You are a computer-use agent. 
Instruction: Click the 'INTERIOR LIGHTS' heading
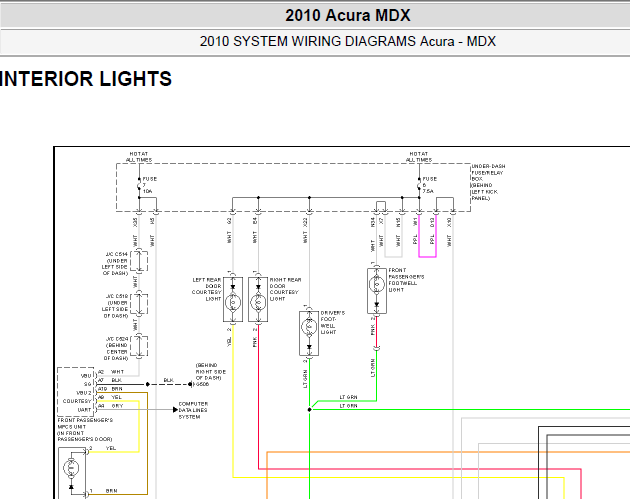point(86,79)
